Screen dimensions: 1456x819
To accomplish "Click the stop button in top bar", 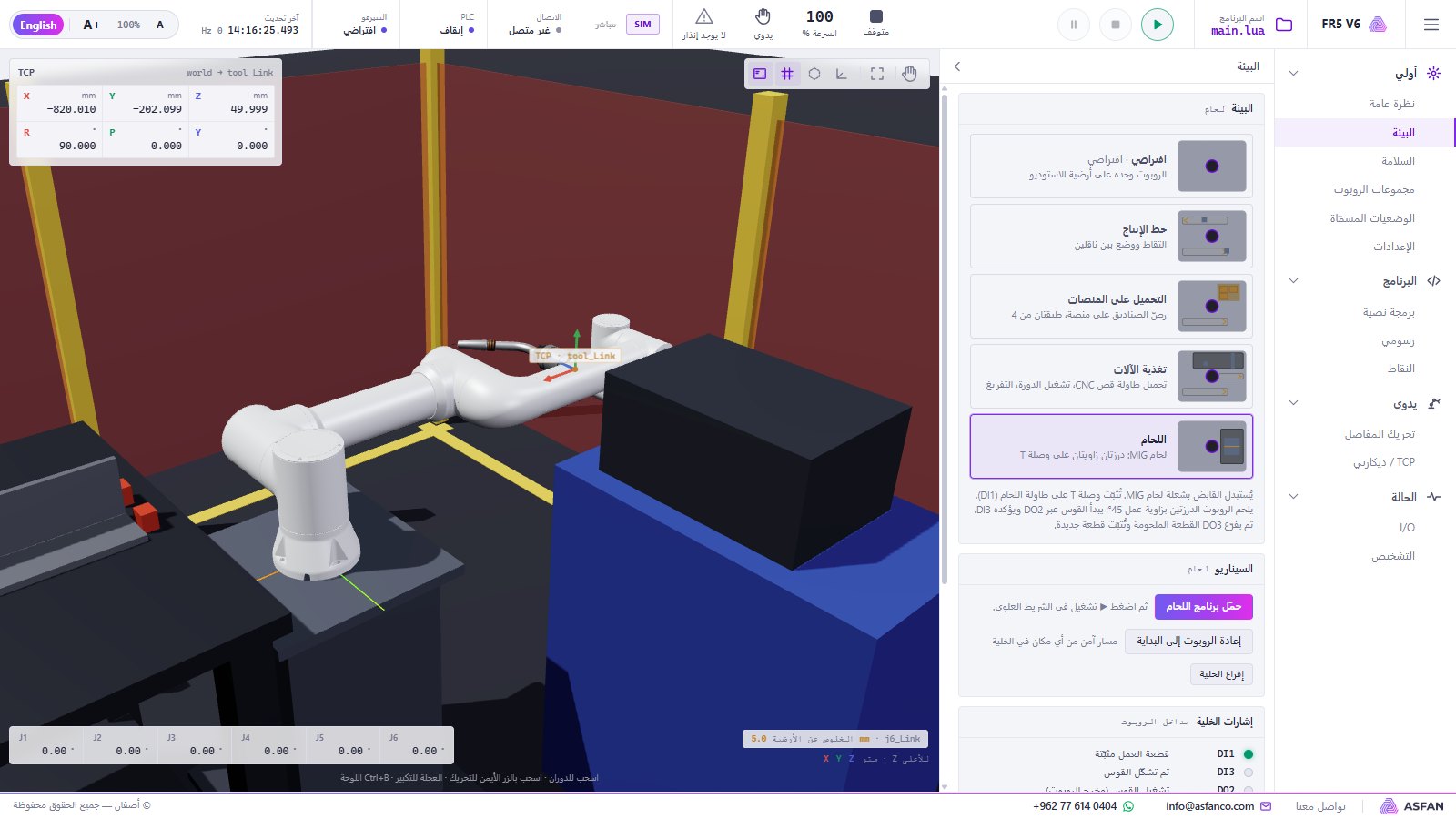I will pyautogui.click(x=1116, y=25).
